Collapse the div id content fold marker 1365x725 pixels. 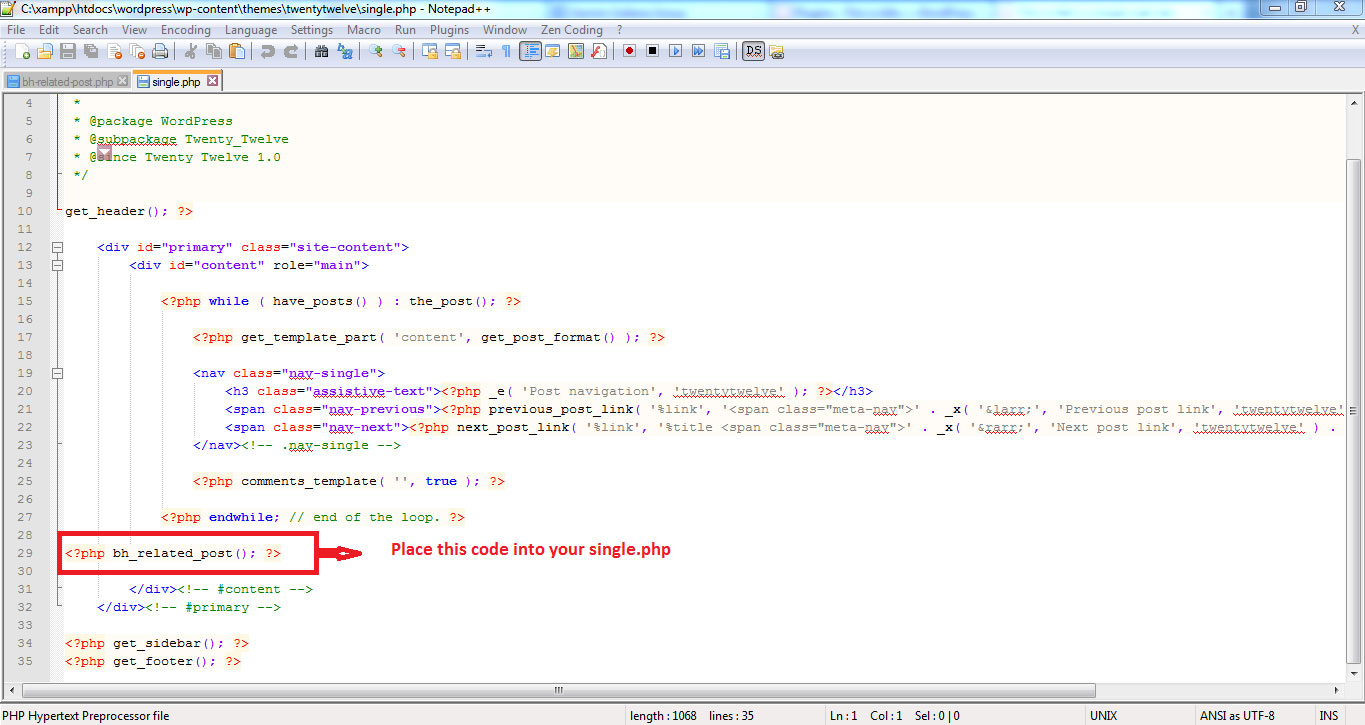coord(57,265)
